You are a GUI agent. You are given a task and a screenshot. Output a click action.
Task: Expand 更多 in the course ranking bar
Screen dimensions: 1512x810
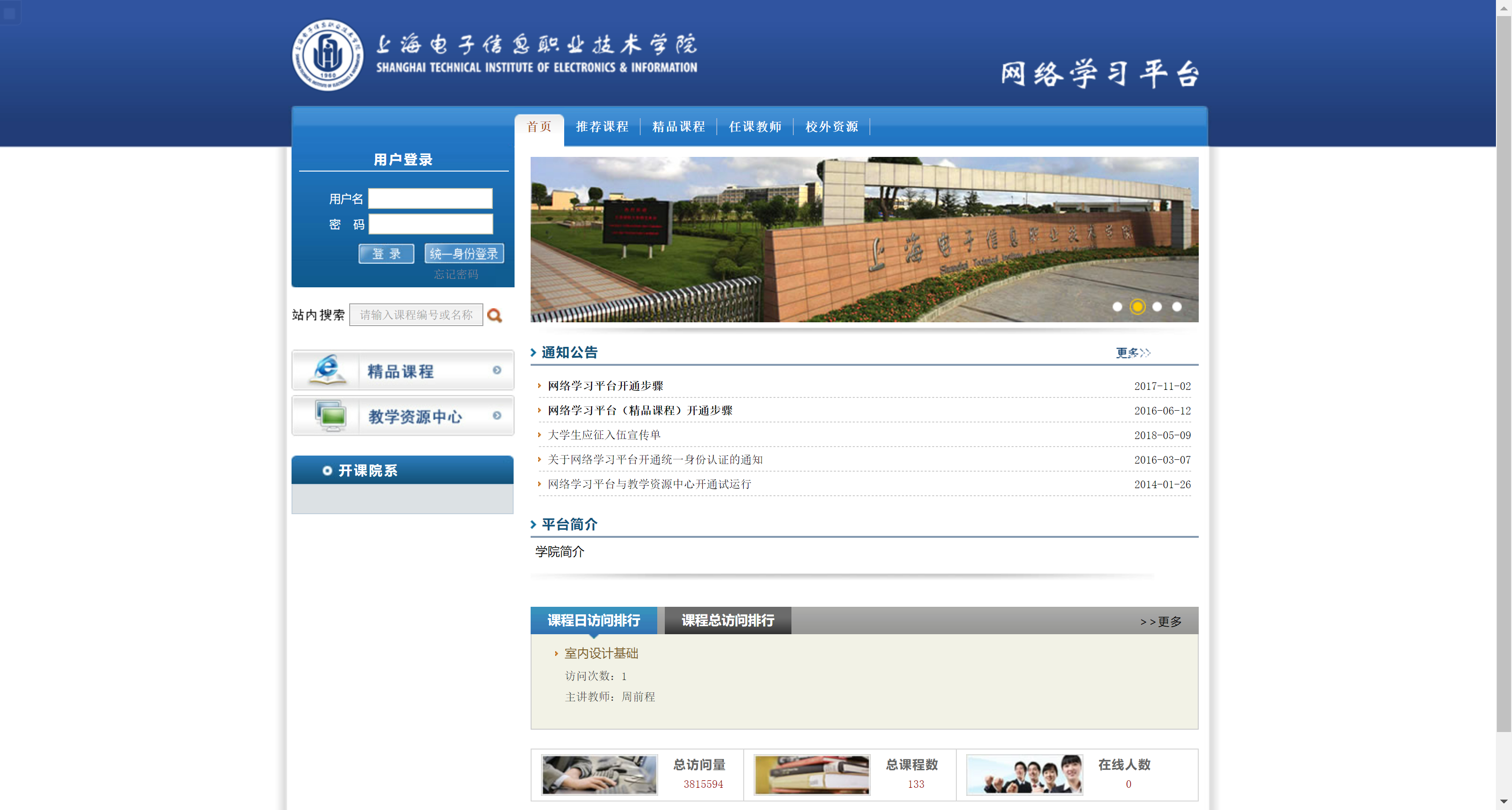[1160, 621]
